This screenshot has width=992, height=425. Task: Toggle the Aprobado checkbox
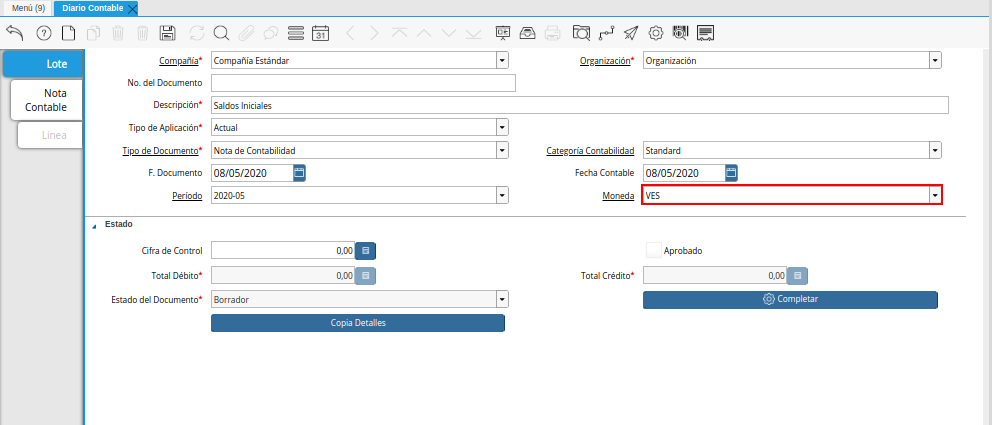(x=654, y=250)
